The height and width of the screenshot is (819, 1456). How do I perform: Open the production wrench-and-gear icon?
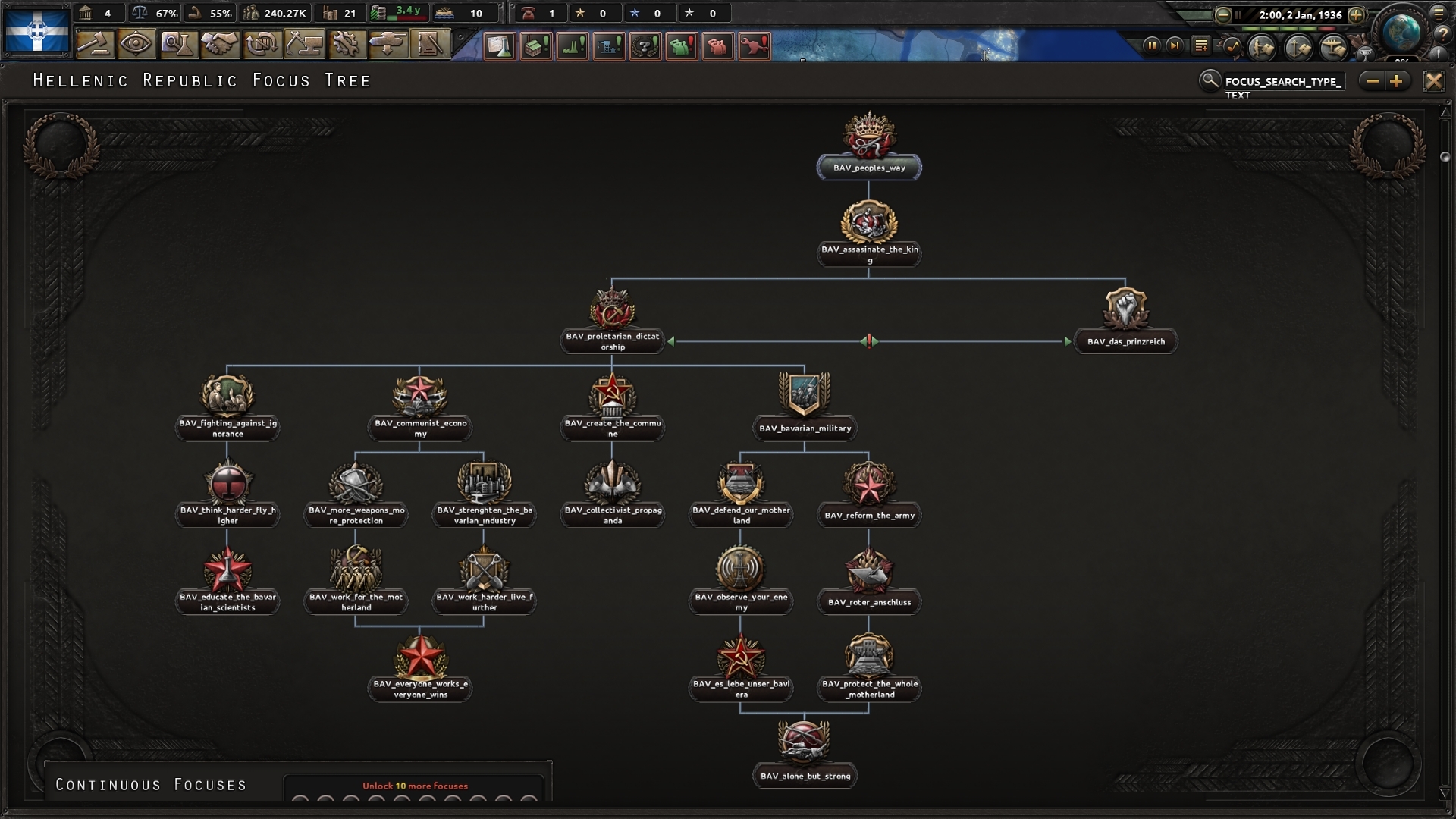pos(346,45)
